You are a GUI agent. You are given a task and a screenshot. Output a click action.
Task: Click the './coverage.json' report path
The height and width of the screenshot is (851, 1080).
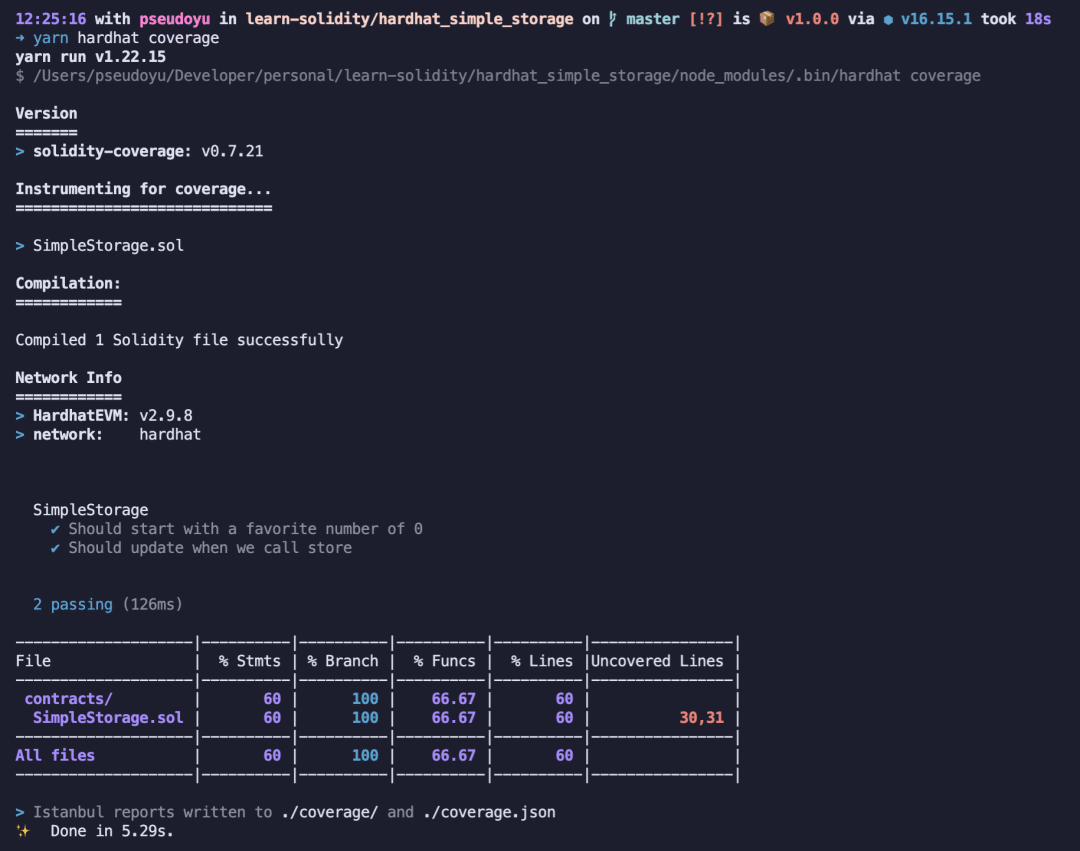489,812
